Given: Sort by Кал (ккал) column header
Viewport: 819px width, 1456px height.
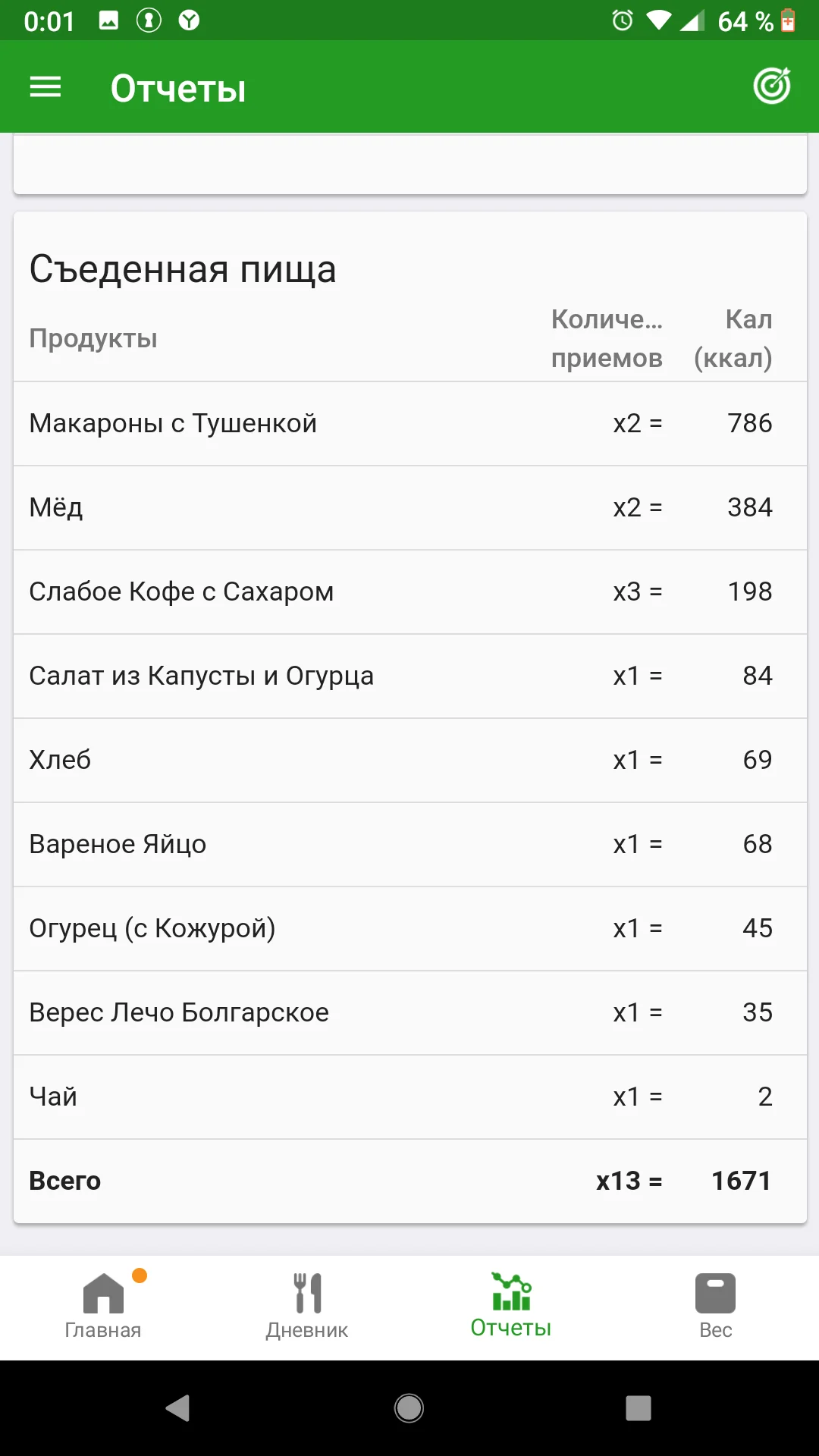Looking at the screenshot, I should click(x=733, y=338).
